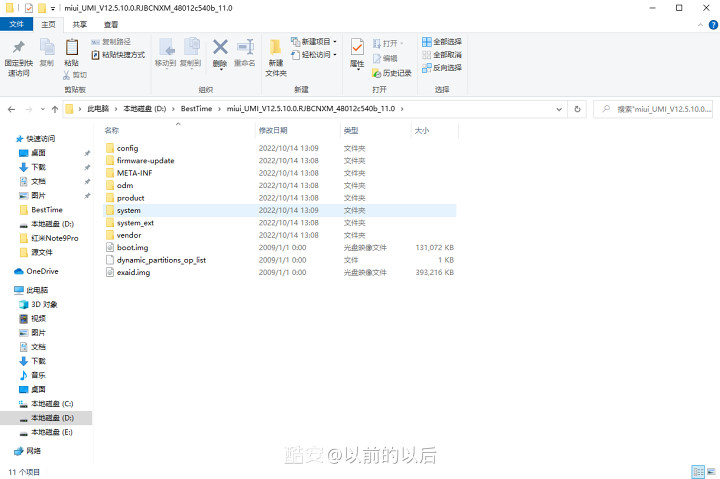Screen dimensions: 720x479
Task: Open Quick access in the sidebar
Action: (x=40, y=139)
